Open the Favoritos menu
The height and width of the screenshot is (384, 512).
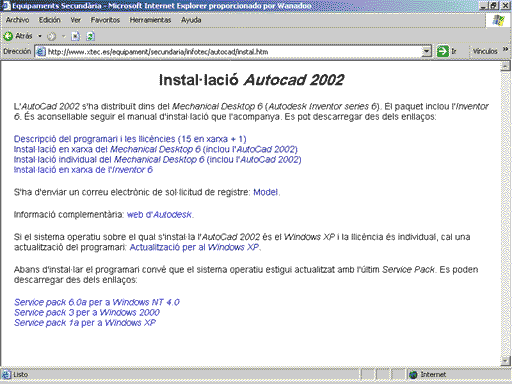105,20
